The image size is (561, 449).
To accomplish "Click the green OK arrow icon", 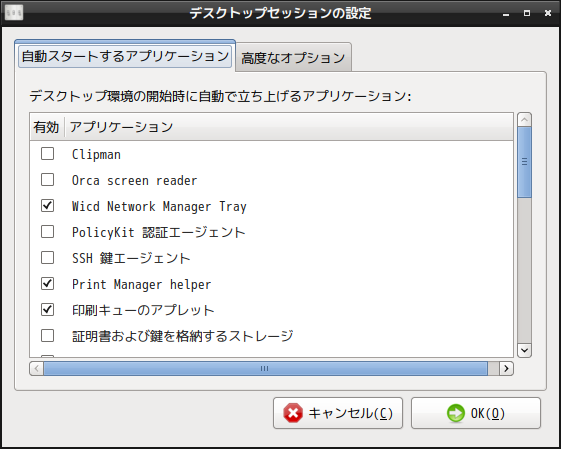I will 456,413.
